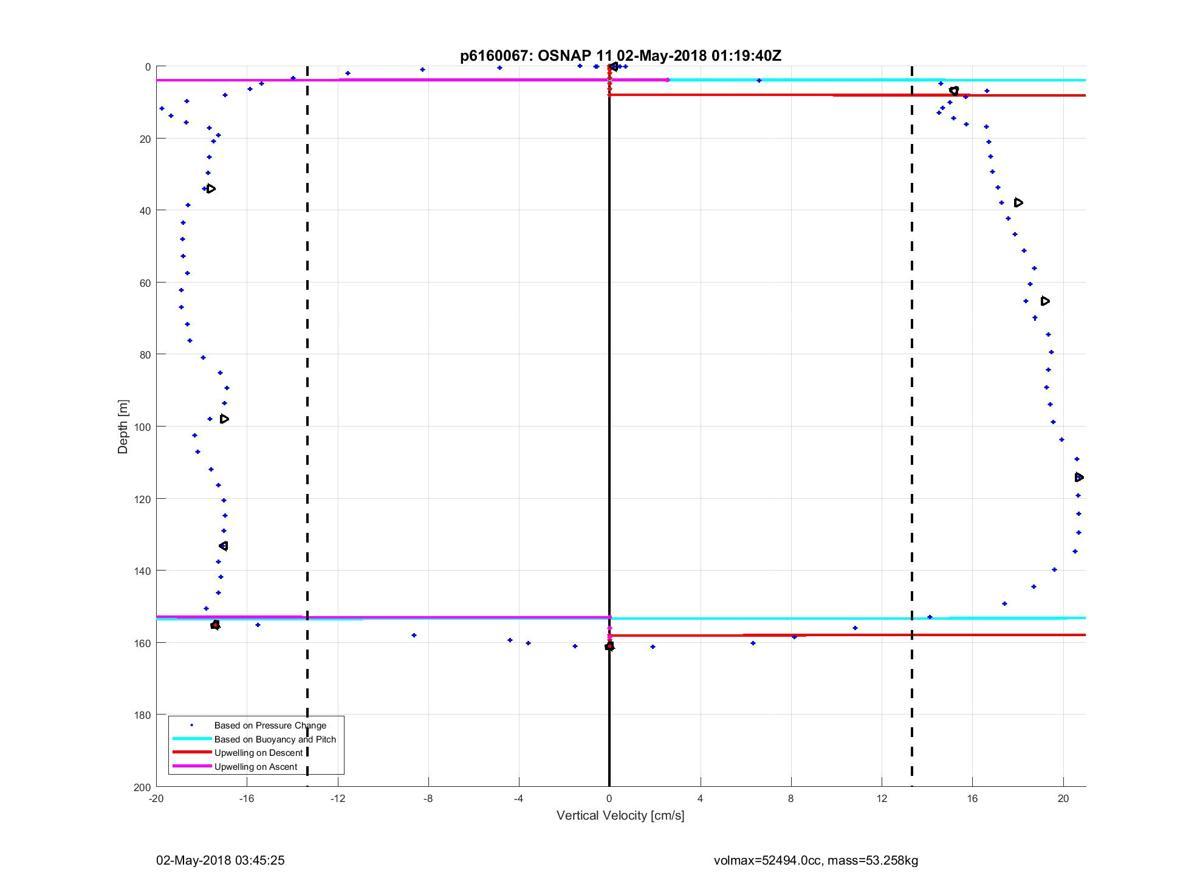Click the y-axis tick label '60'
The height and width of the screenshot is (885, 1200).
[x=145, y=283]
